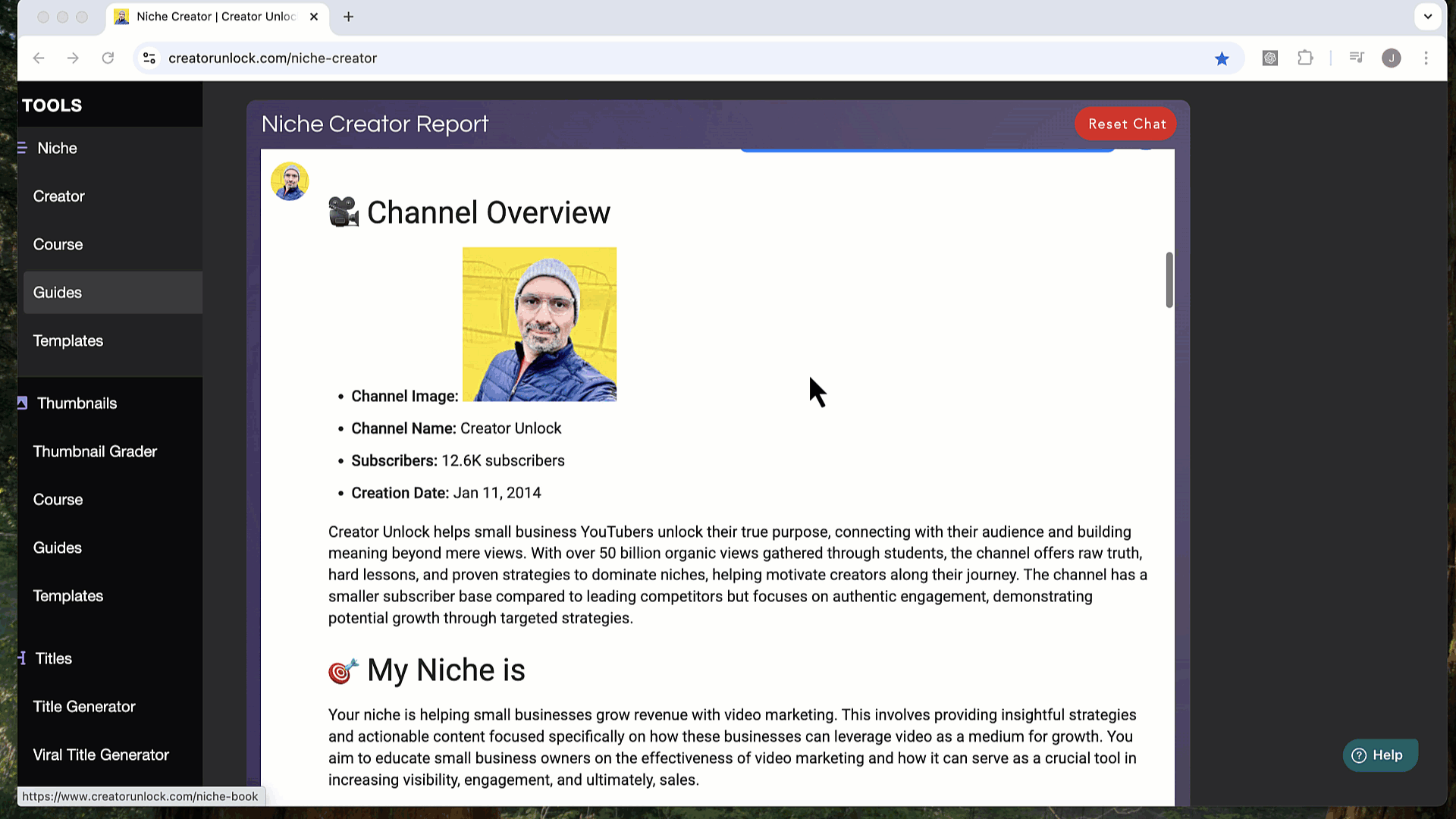Open the Niche section heading in sidebar
This screenshot has width=1456, height=819.
57,148
